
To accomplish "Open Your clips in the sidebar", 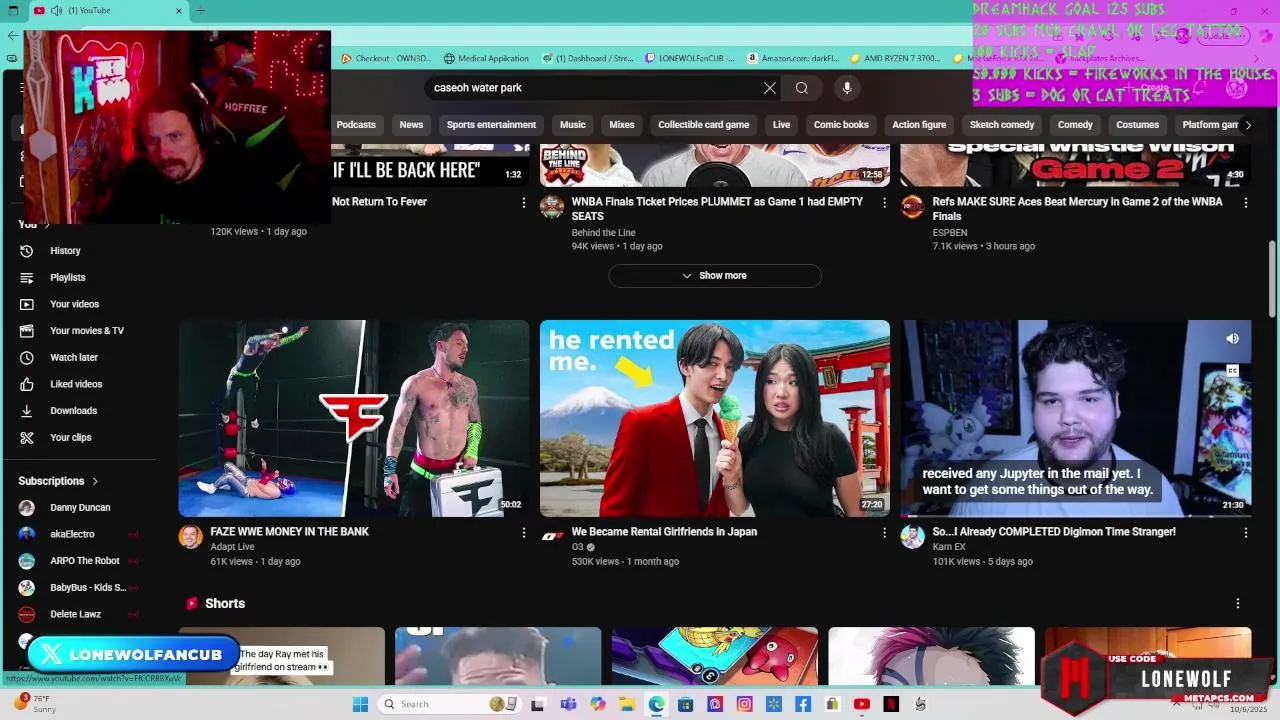I will tap(70, 438).
